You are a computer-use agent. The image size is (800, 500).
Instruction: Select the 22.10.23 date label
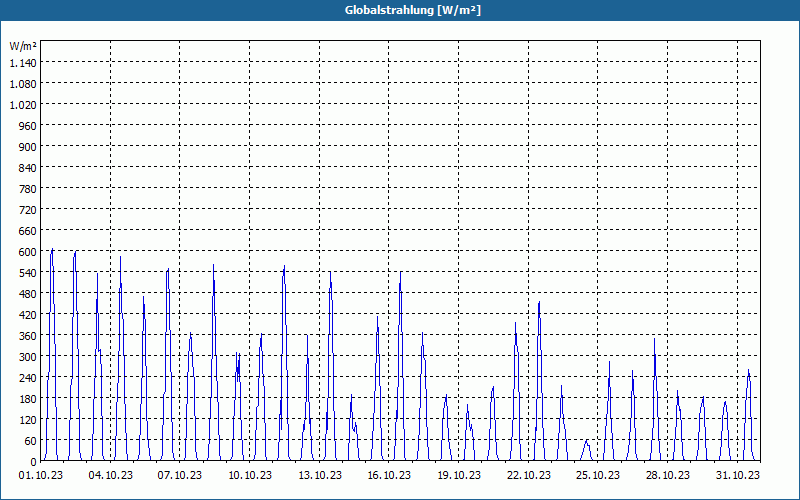click(x=529, y=476)
